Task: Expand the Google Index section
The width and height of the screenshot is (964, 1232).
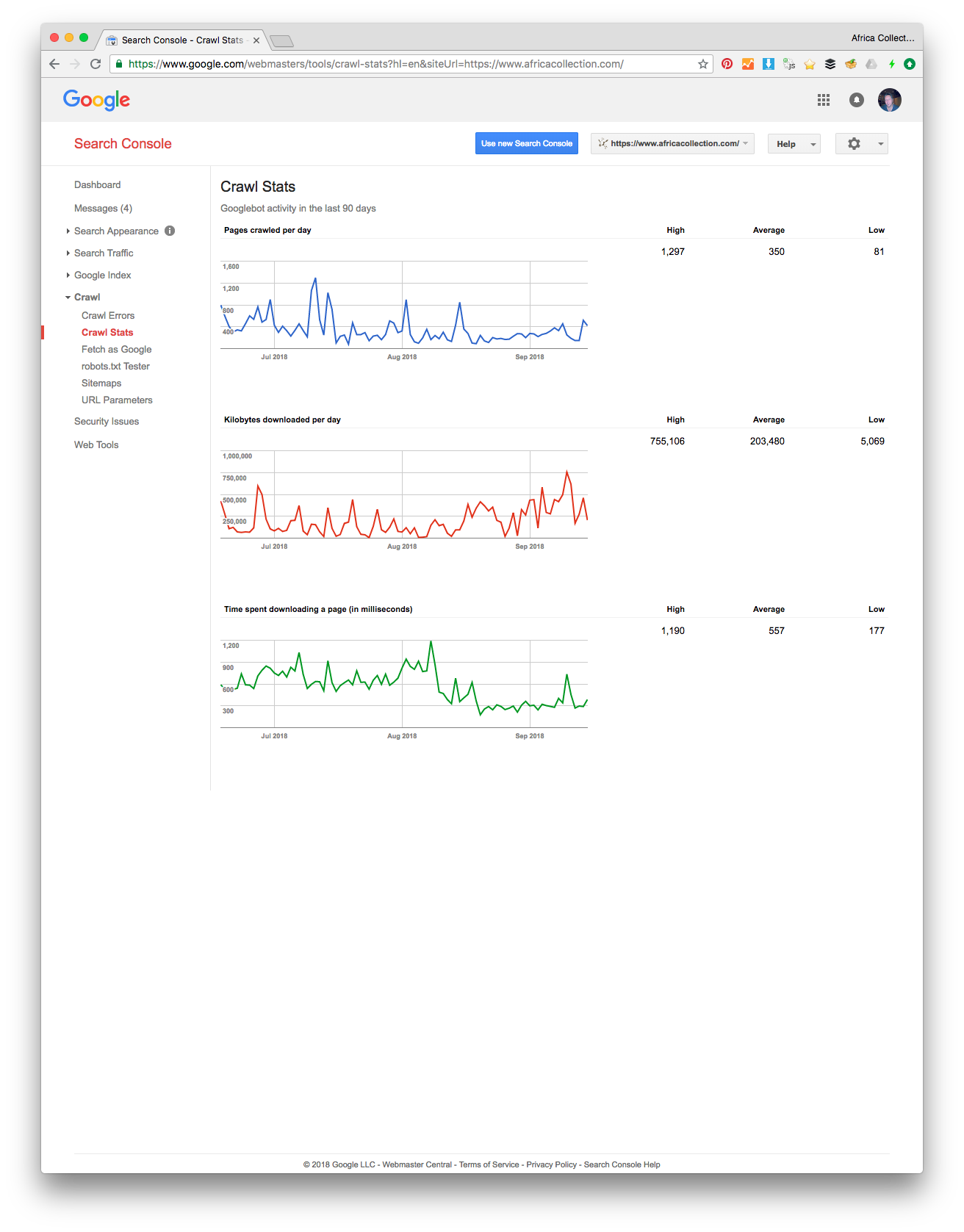Action: coord(68,275)
